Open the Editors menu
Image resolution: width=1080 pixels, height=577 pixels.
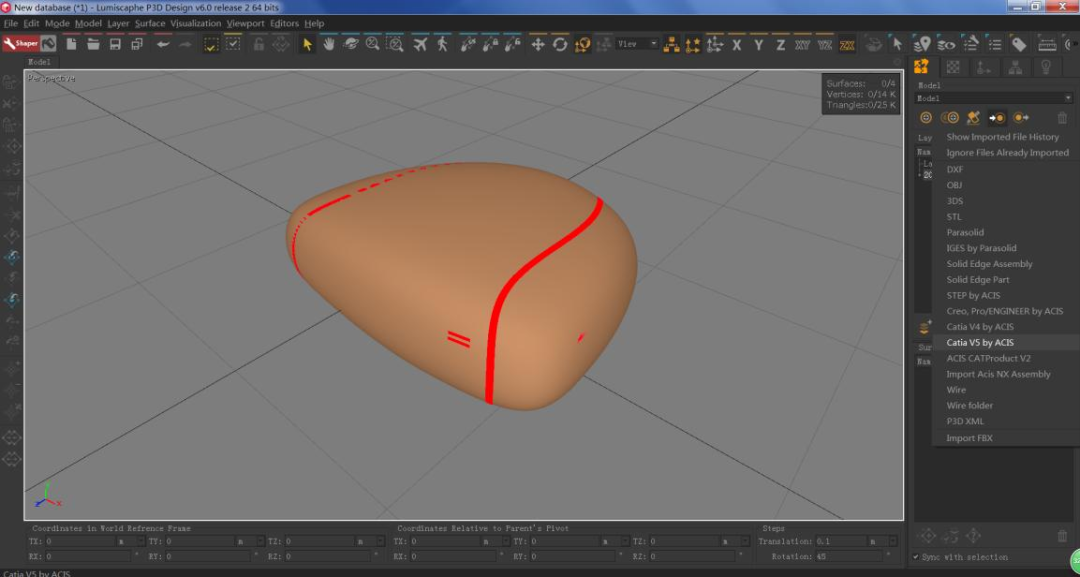pos(284,23)
